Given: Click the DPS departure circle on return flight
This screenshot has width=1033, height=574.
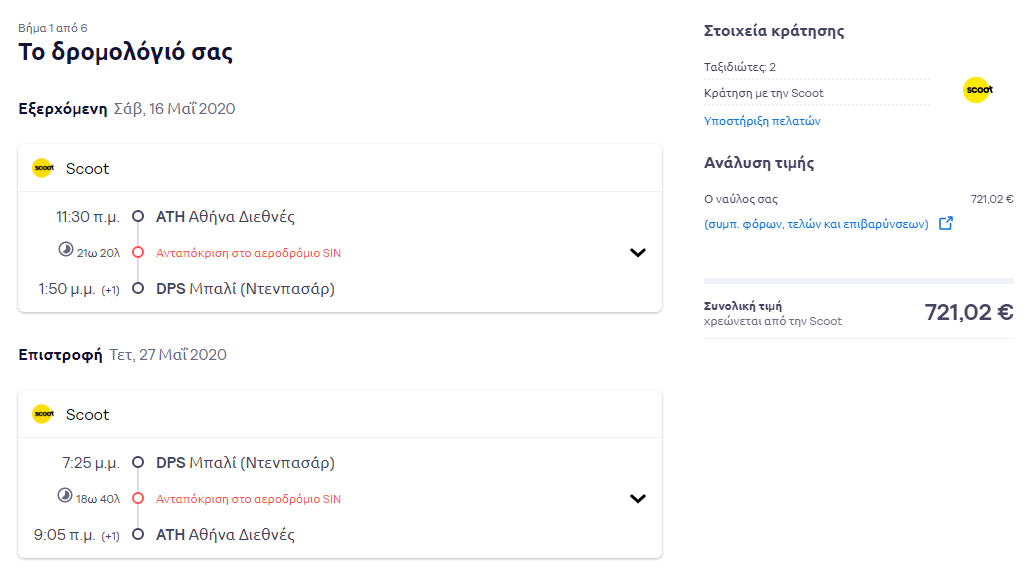Looking at the screenshot, I should pyautogui.click(x=138, y=462).
